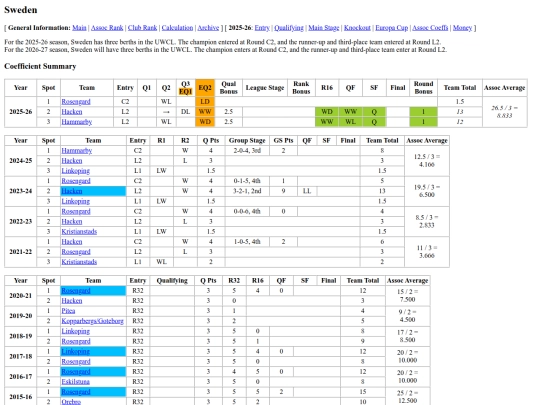Click green WL cell in Hammarby QF column
This screenshot has width=540, height=405.
[351, 122]
